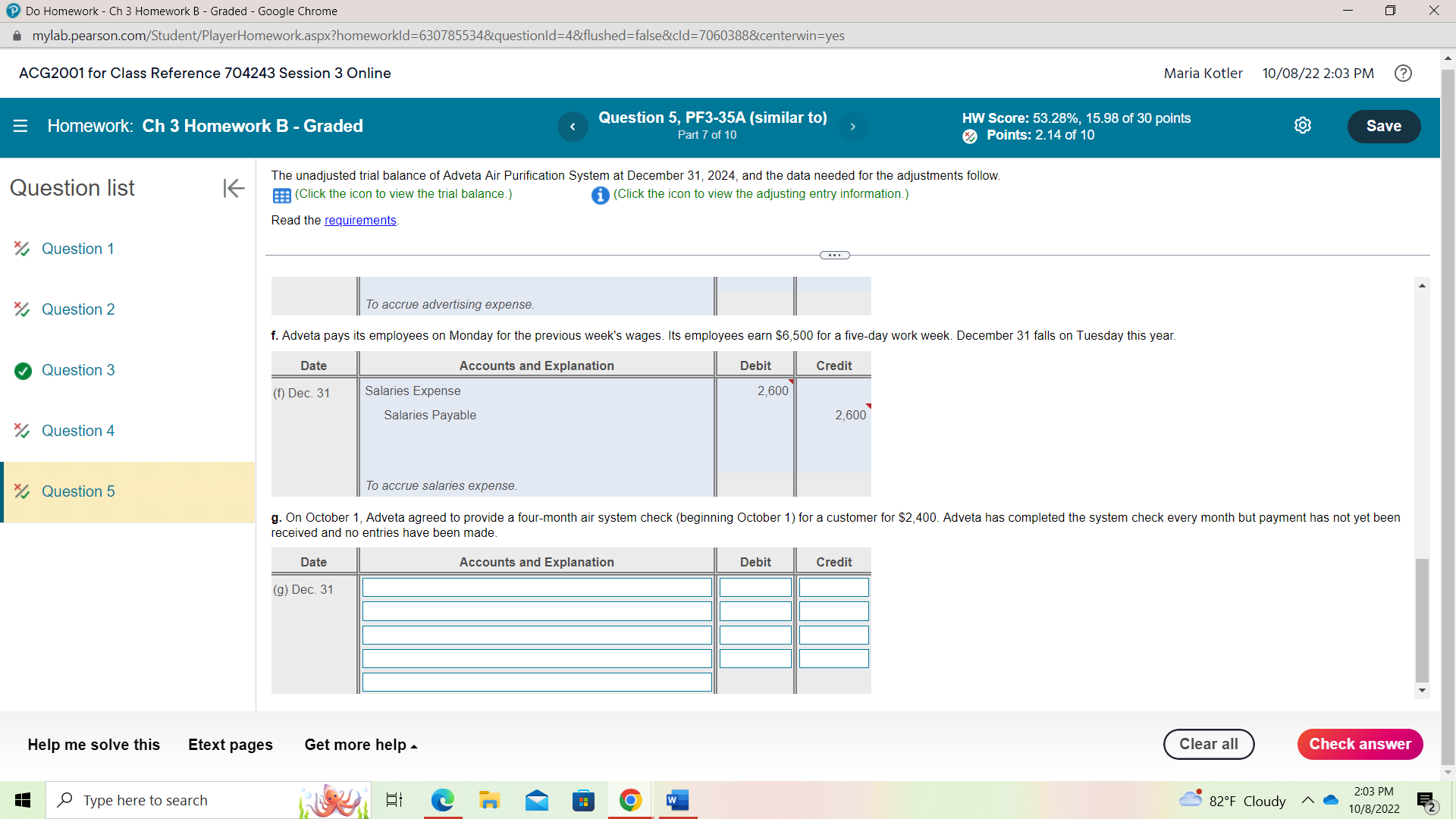Click the green checkmark on Question 3
Image resolution: width=1456 pixels, height=819 pixels.
[x=22, y=371]
